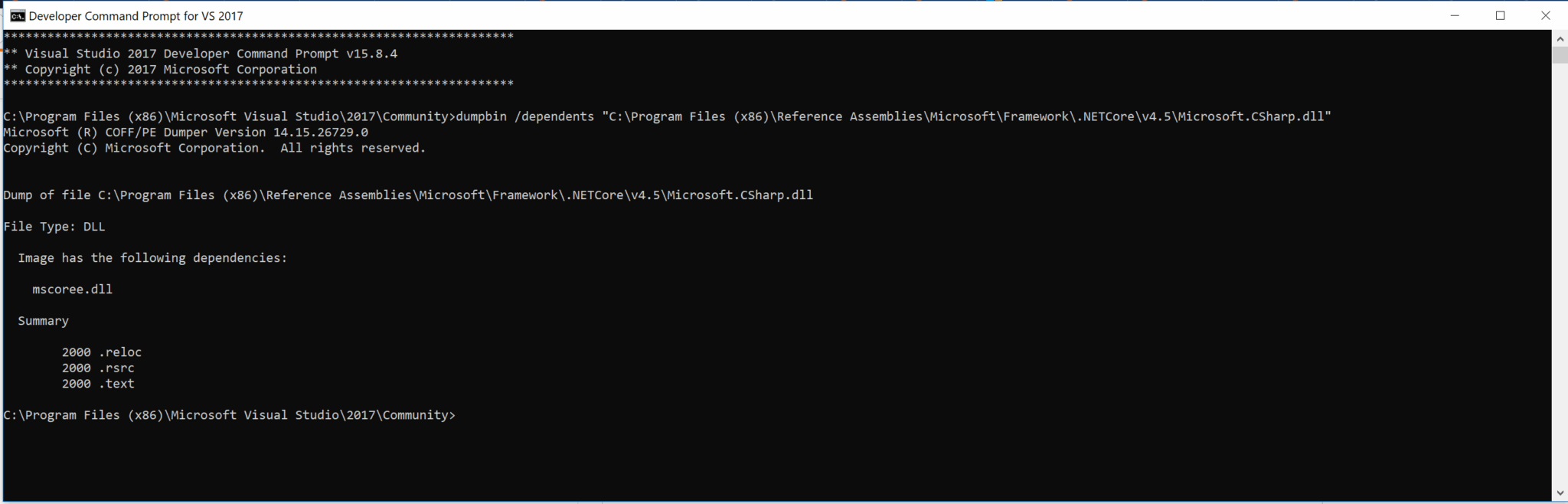Image resolution: width=1568 pixels, height=504 pixels.
Task: Click the 'File Type: DLL' line
Action: (54, 226)
